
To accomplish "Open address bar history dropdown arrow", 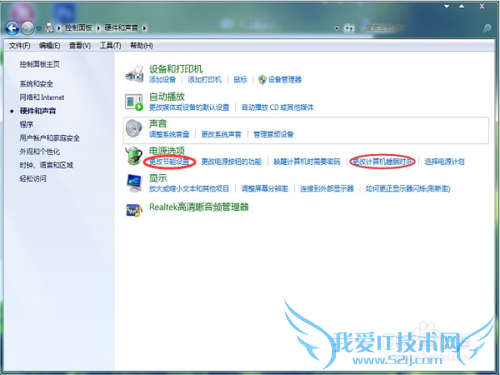I will pyautogui.click(x=337, y=28).
